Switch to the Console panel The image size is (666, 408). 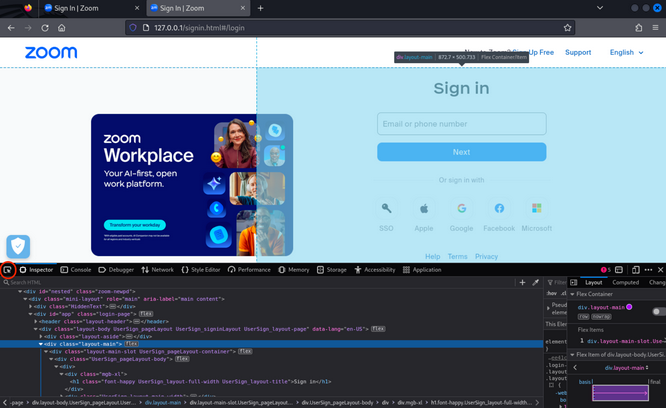coord(76,270)
